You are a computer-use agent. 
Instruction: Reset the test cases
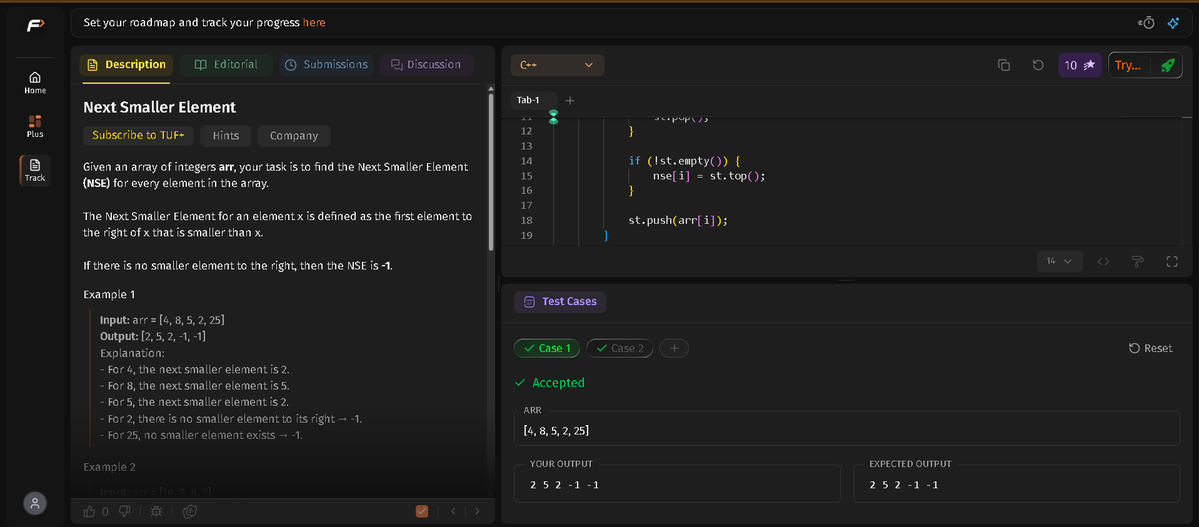tap(1150, 348)
